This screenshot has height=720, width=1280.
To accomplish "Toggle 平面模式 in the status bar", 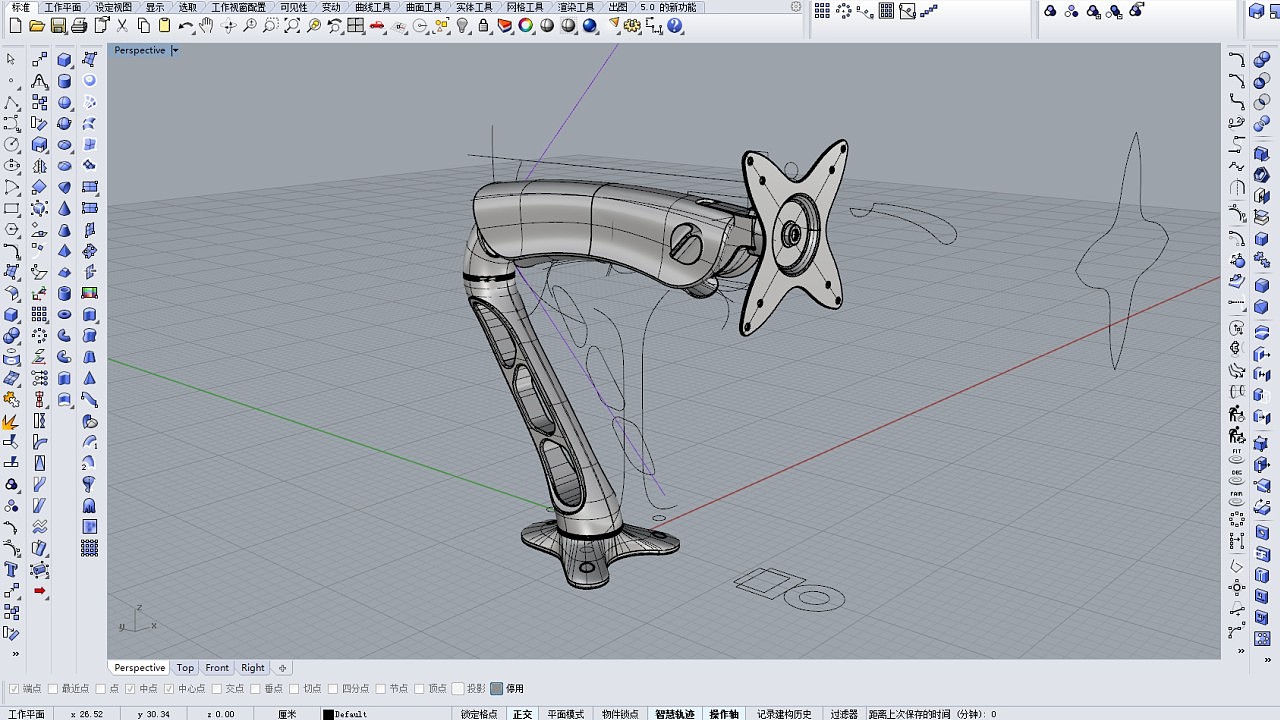I will coord(566,714).
